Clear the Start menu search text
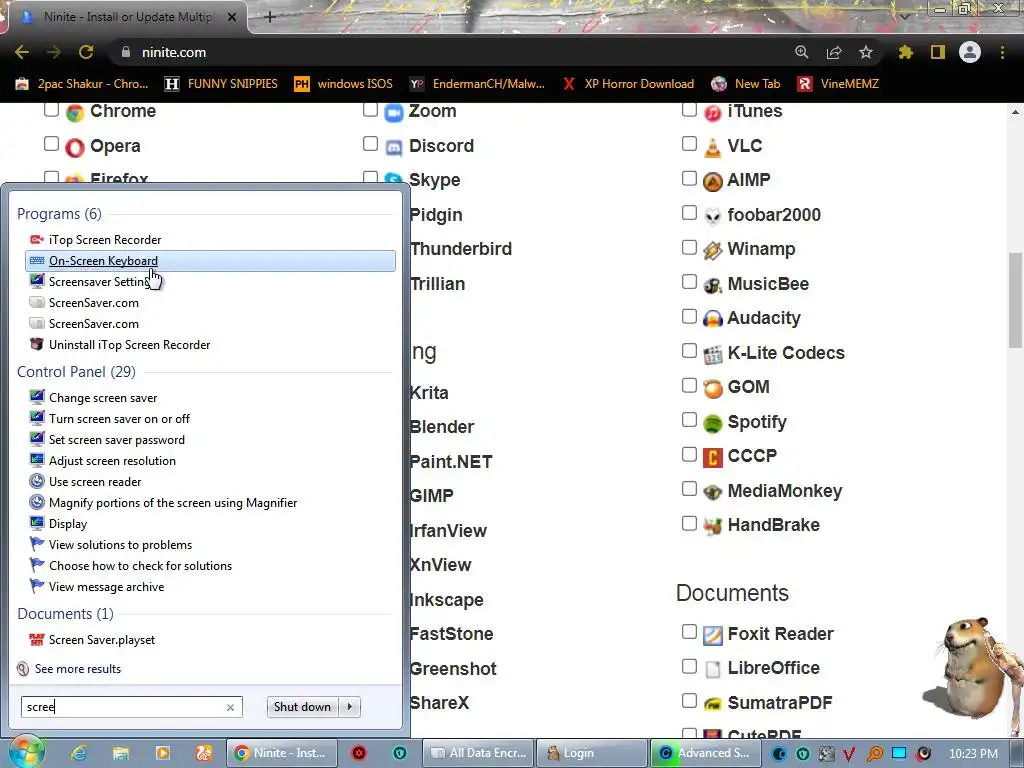The height and width of the screenshot is (768, 1024). tap(230, 707)
